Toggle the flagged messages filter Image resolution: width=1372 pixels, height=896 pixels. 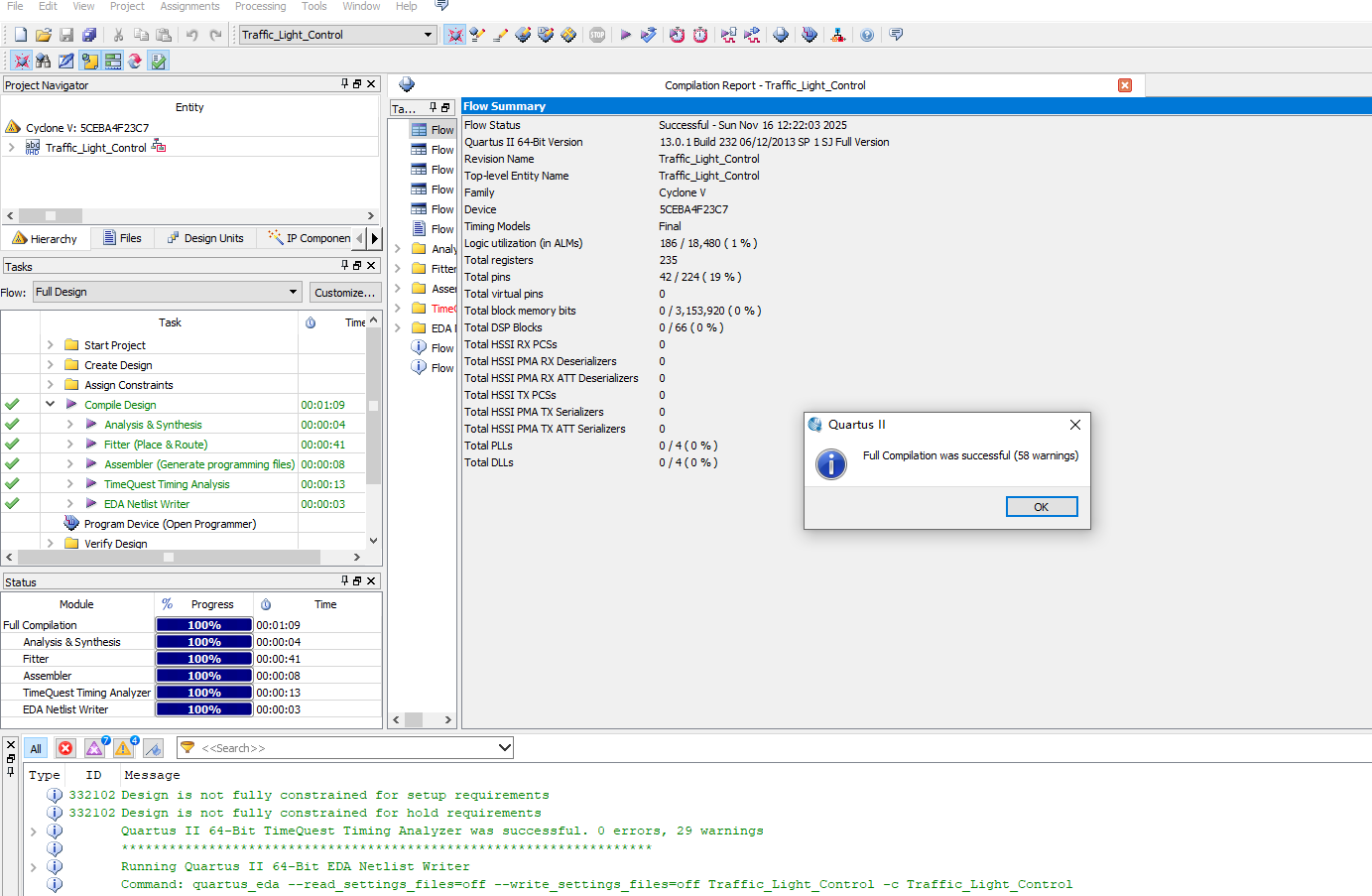pyautogui.click(x=153, y=748)
